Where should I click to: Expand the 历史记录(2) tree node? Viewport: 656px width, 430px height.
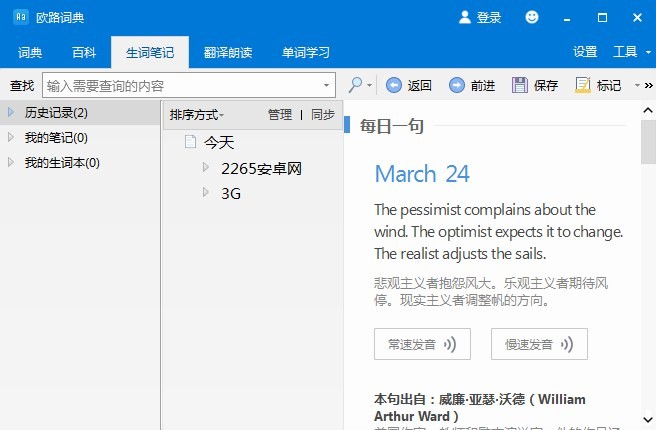[x=11, y=112]
